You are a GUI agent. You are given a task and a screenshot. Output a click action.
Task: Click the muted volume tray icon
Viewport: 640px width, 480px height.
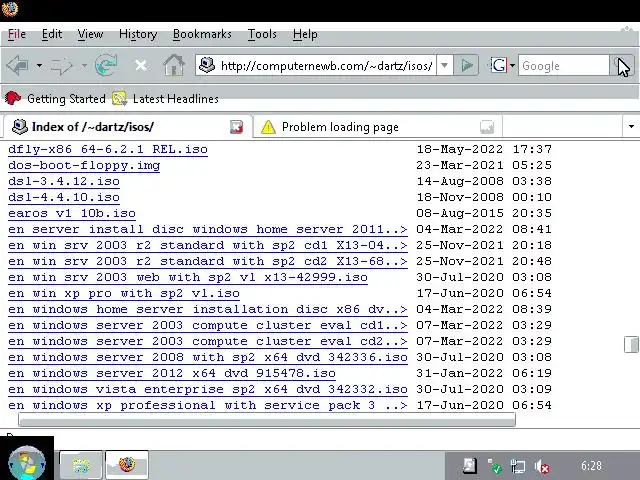[542, 466]
